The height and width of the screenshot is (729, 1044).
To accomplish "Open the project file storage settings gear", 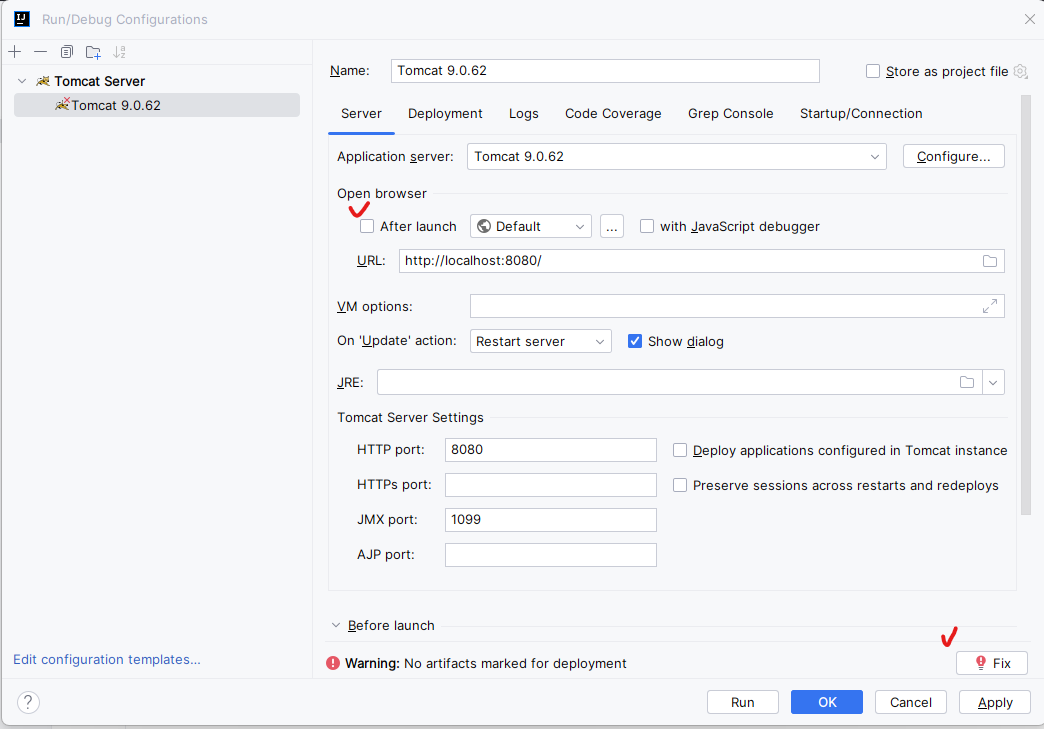I will (x=1021, y=71).
